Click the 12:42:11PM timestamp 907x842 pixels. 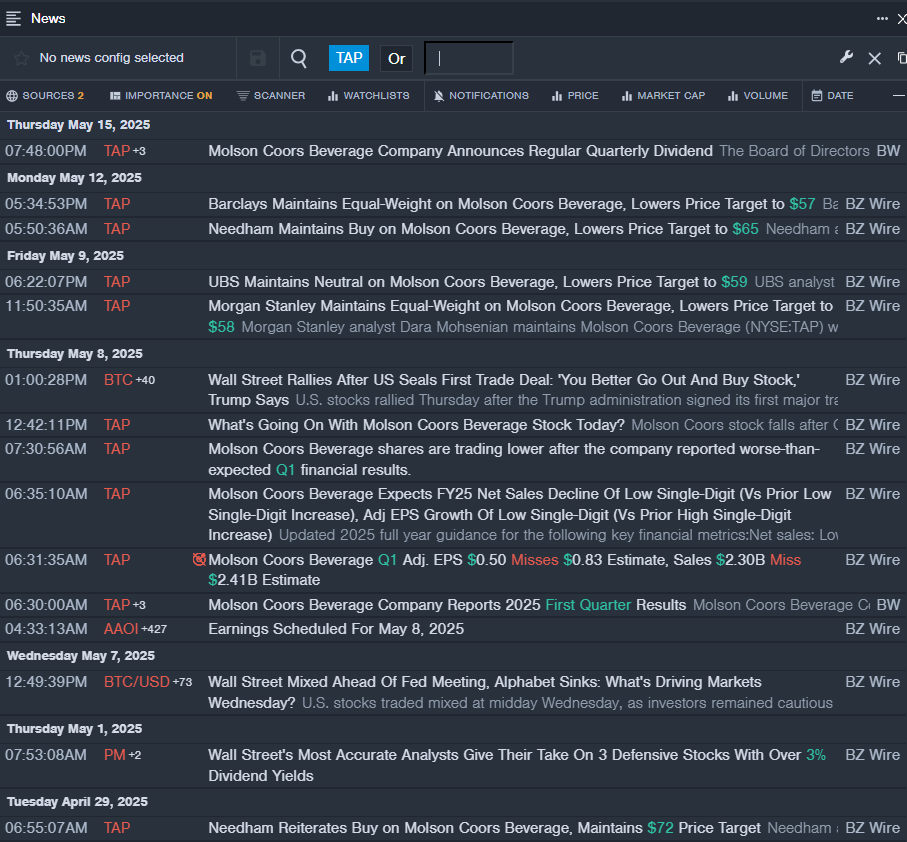tap(46, 424)
